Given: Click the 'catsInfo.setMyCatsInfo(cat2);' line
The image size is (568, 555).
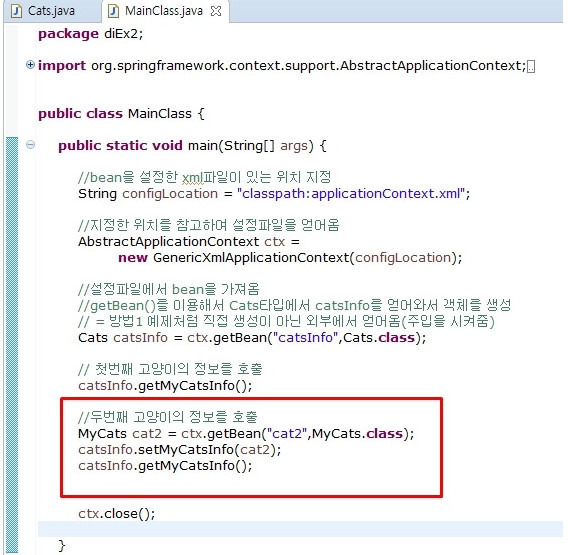Looking at the screenshot, I should pyautogui.click(x=180, y=450).
